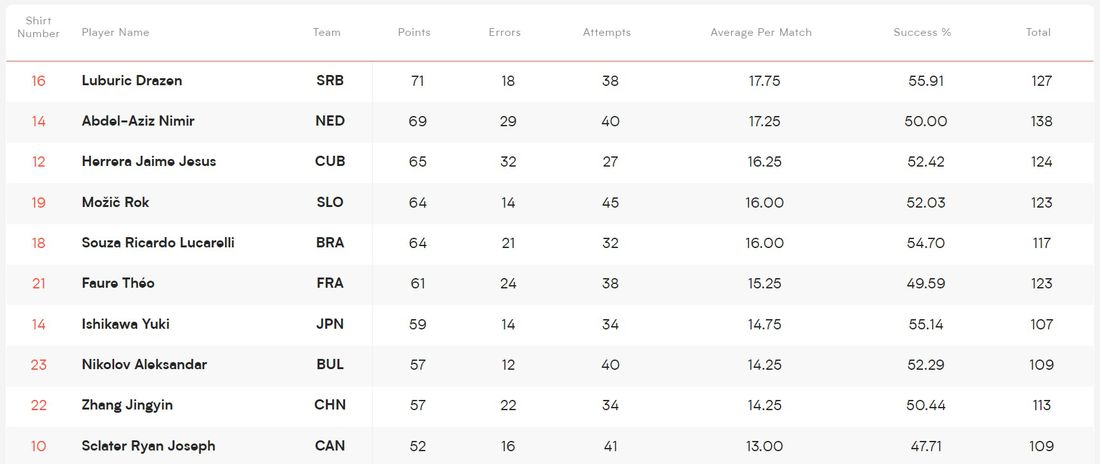Sort table by Attempts header

coord(607,32)
